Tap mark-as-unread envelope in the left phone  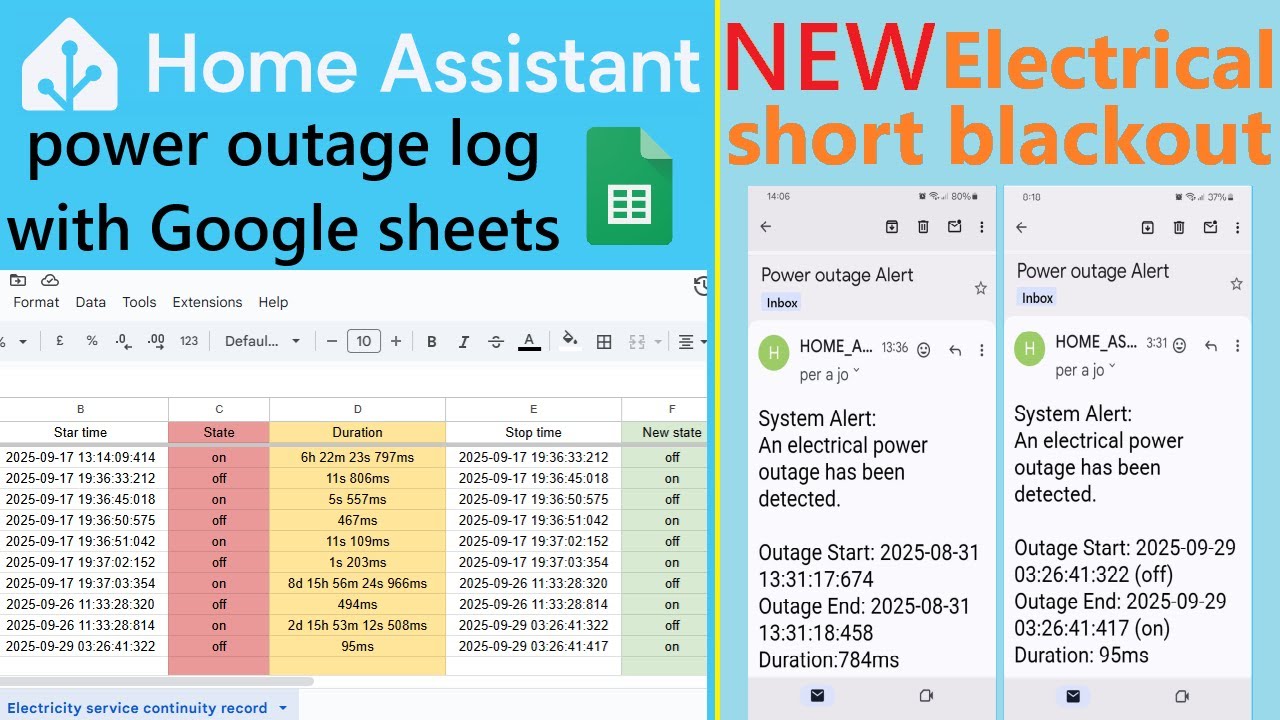(955, 227)
